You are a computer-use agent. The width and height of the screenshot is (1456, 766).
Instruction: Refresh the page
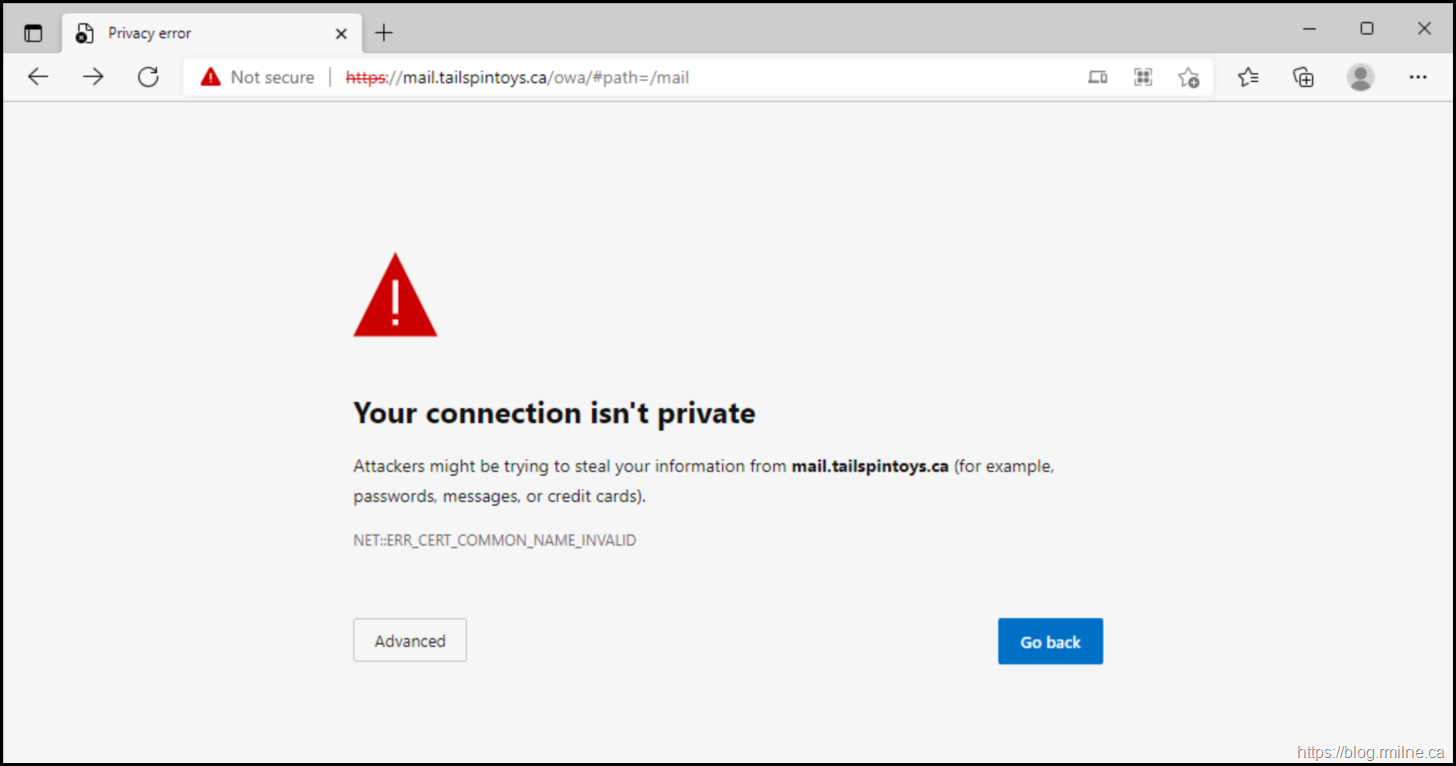(148, 77)
